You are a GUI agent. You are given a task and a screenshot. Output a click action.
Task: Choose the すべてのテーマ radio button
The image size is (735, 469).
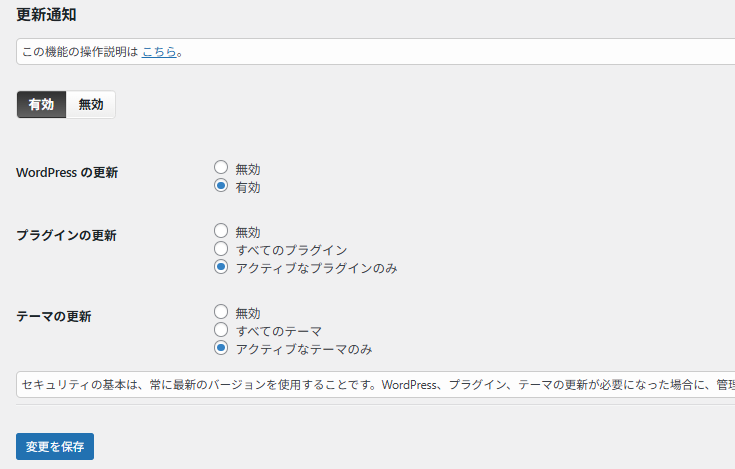point(222,330)
